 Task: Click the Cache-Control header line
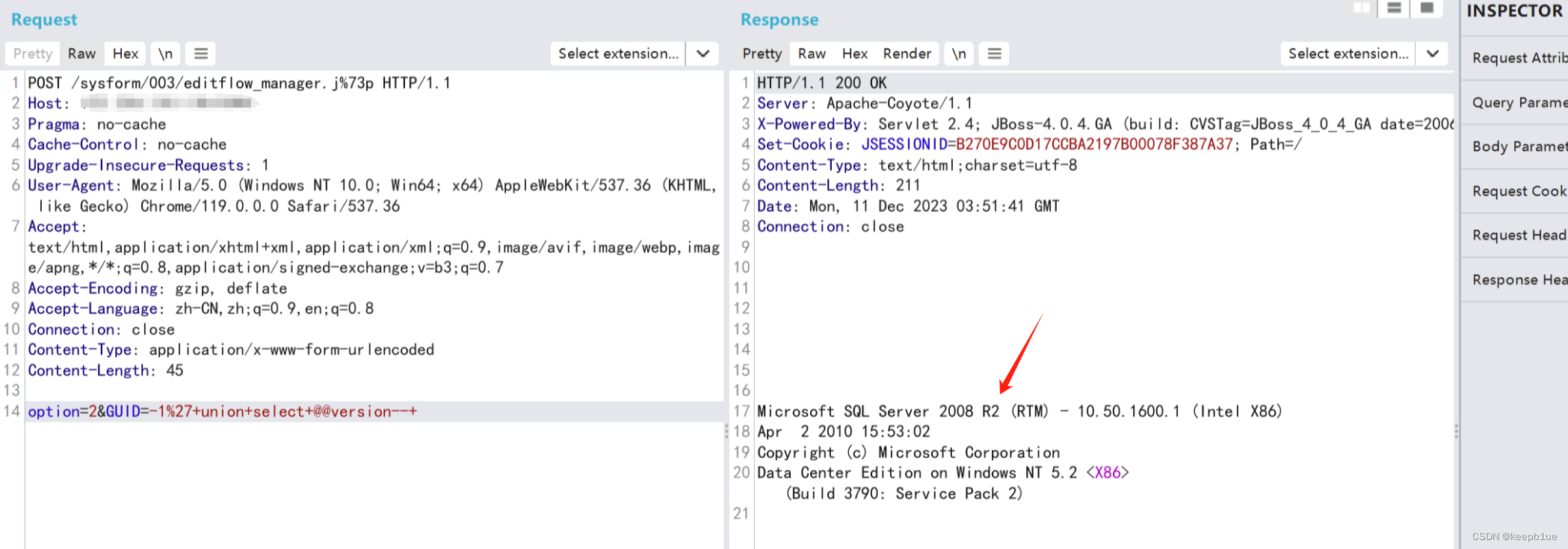127,144
